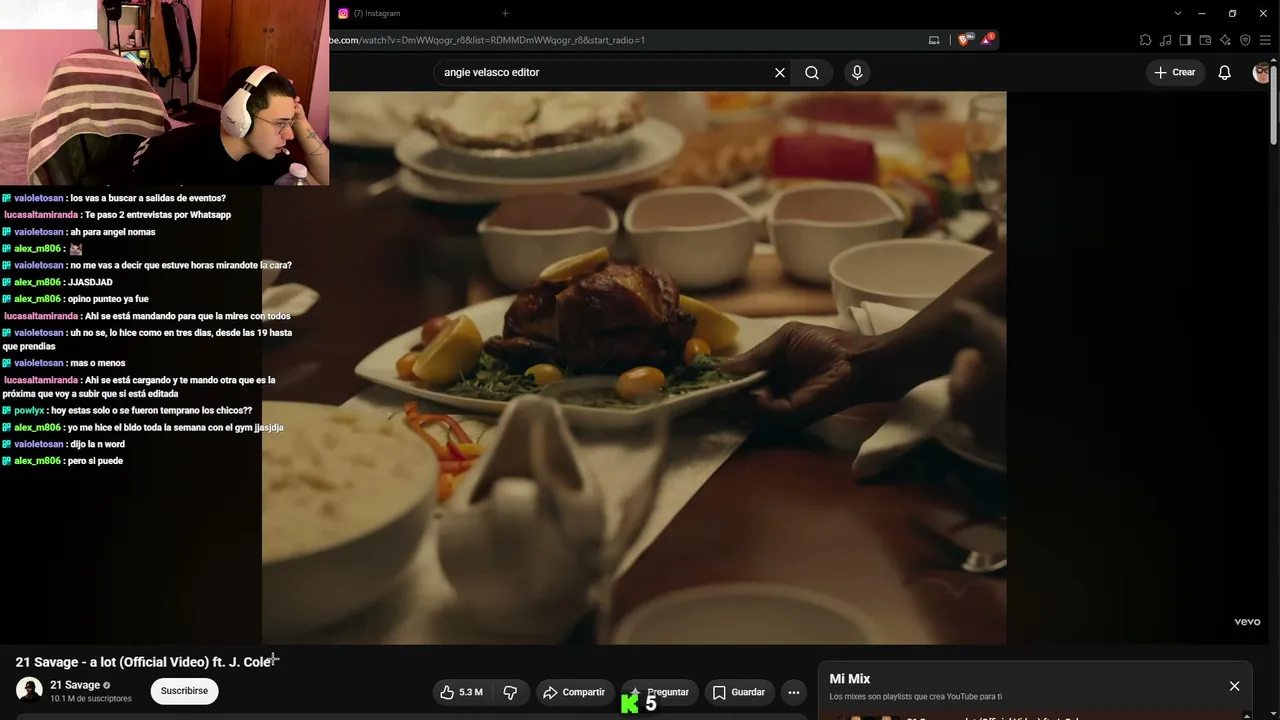Open the more actions three-dot menu
The image size is (1280, 720).
click(x=794, y=692)
